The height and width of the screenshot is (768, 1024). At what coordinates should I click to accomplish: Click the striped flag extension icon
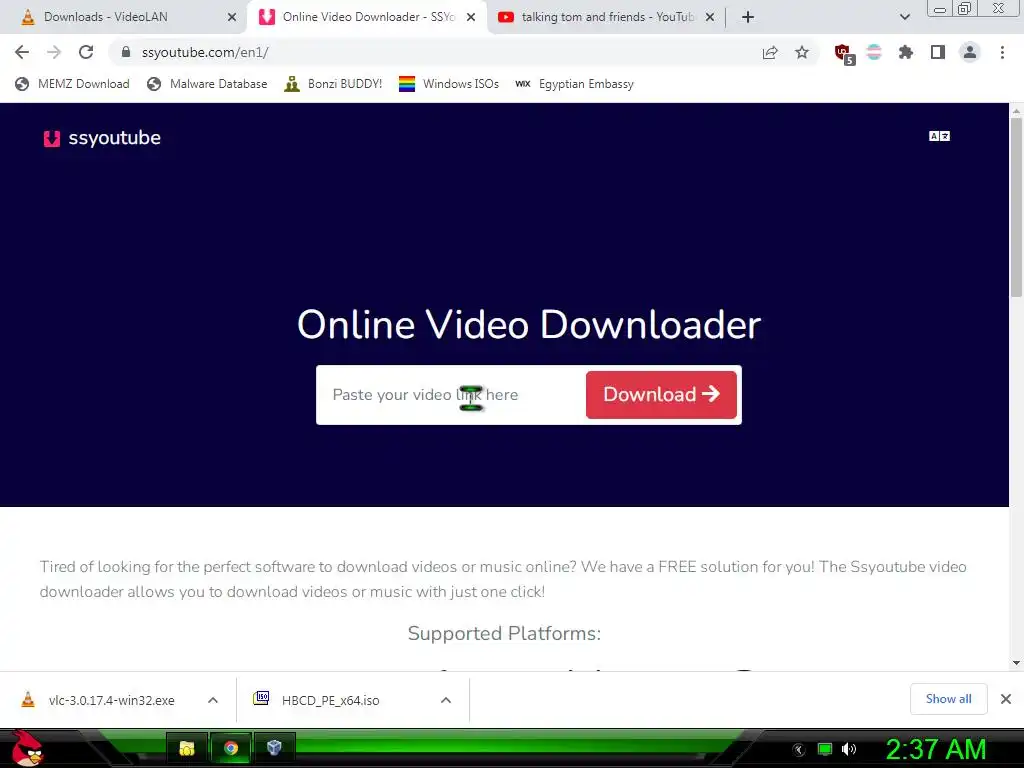pyautogui.click(x=874, y=52)
